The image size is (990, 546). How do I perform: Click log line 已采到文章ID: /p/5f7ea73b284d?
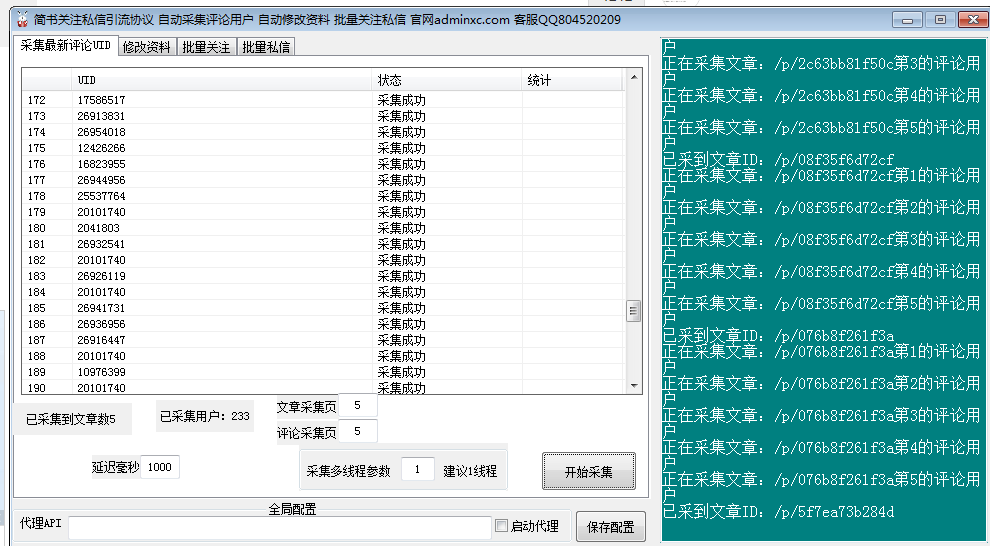[x=778, y=511]
